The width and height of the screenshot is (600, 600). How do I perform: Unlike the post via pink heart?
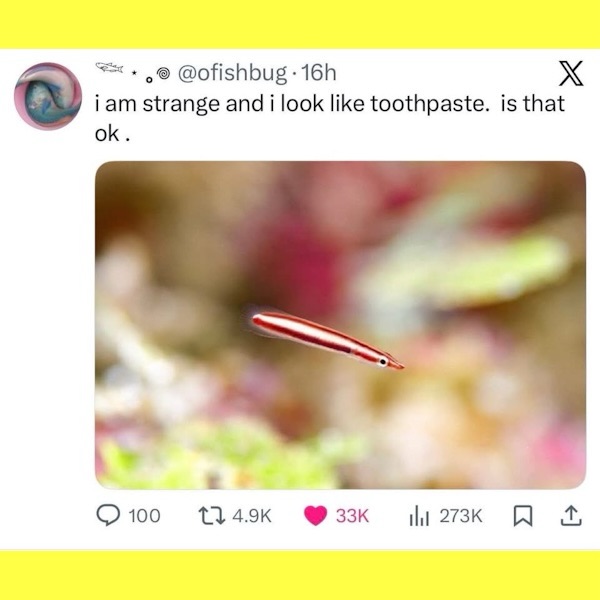pyautogui.click(x=315, y=516)
